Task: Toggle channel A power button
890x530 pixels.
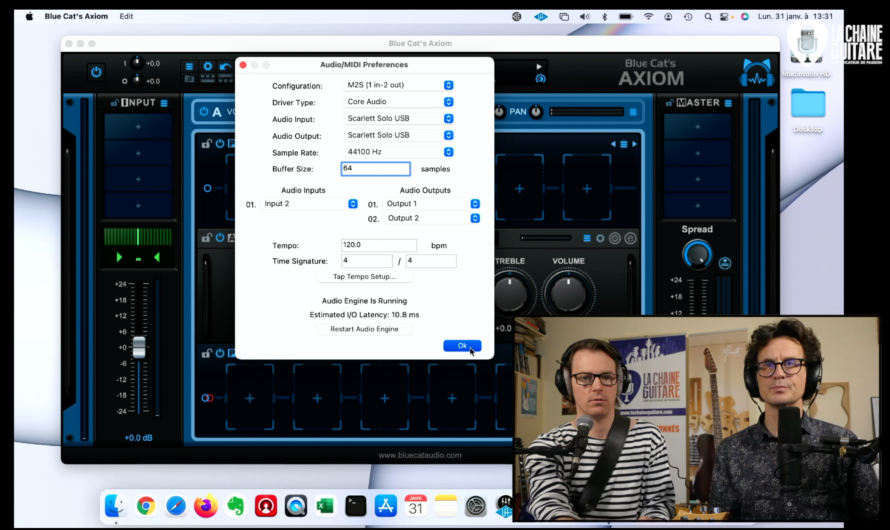Action: 204,112
